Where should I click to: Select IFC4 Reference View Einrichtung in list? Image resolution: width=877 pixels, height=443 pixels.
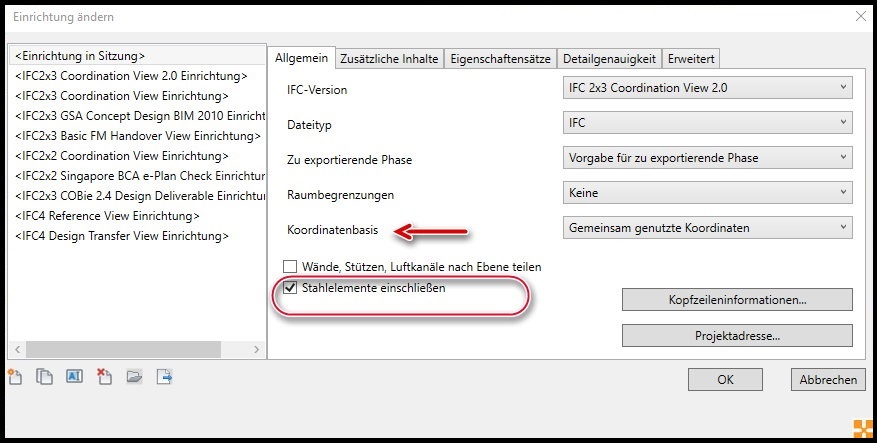[108, 216]
